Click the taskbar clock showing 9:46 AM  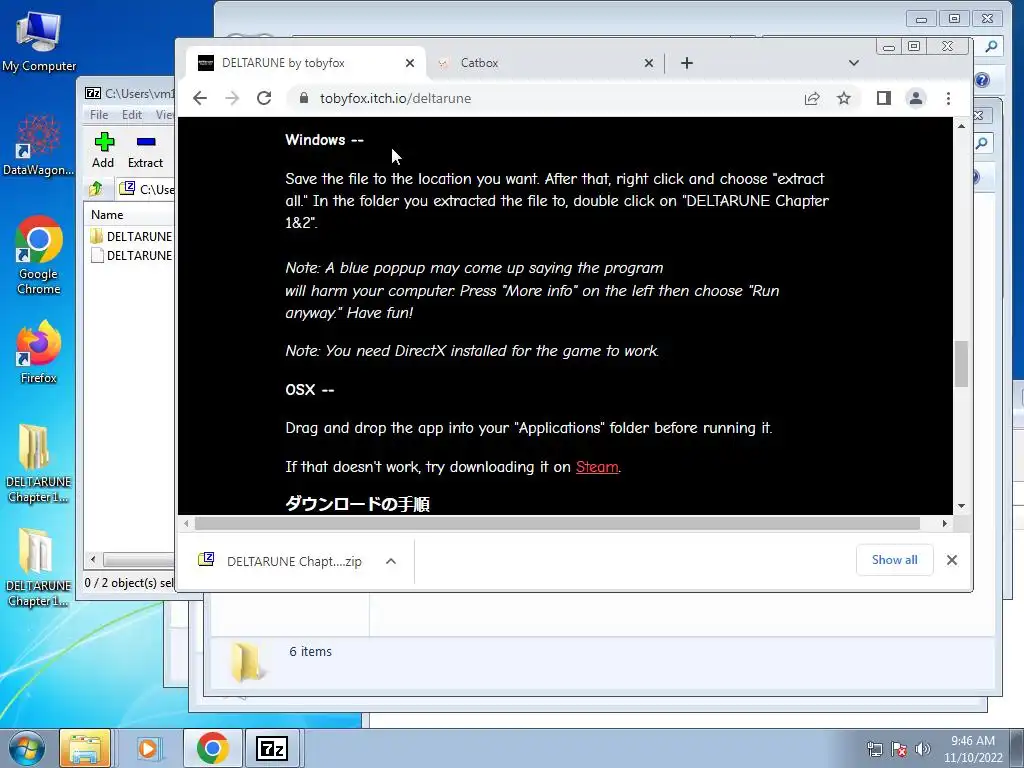973,749
